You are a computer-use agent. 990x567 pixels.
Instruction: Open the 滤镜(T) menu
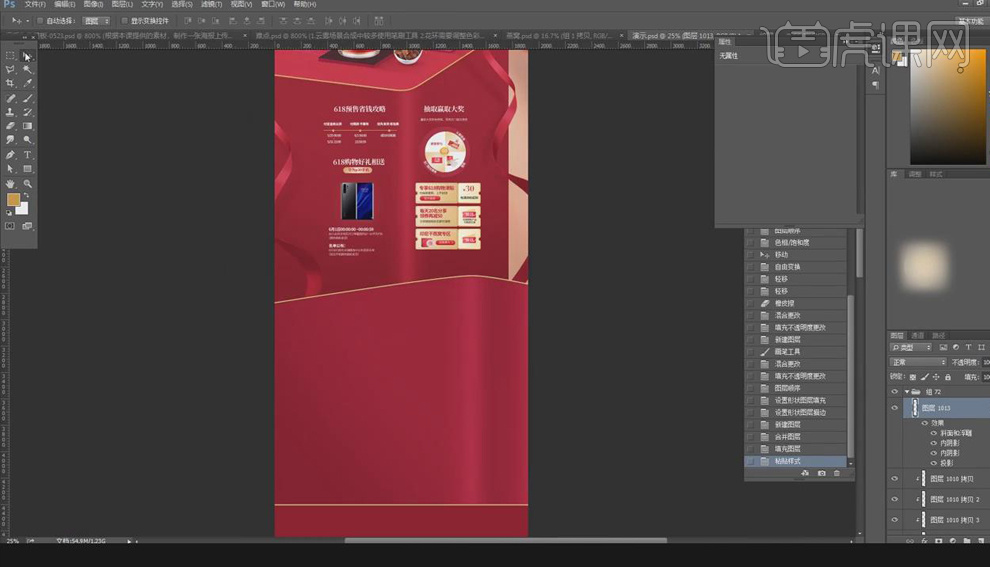[x=211, y=4]
